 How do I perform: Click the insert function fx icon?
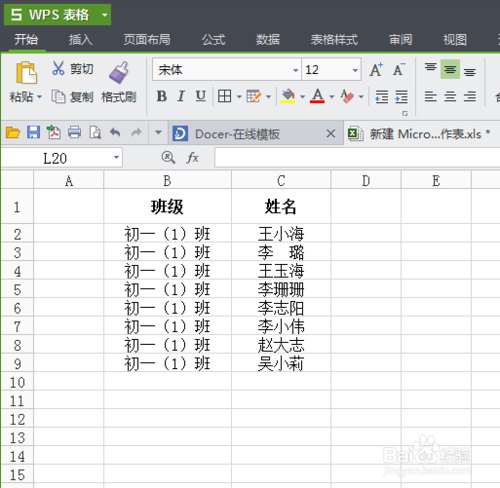193,157
